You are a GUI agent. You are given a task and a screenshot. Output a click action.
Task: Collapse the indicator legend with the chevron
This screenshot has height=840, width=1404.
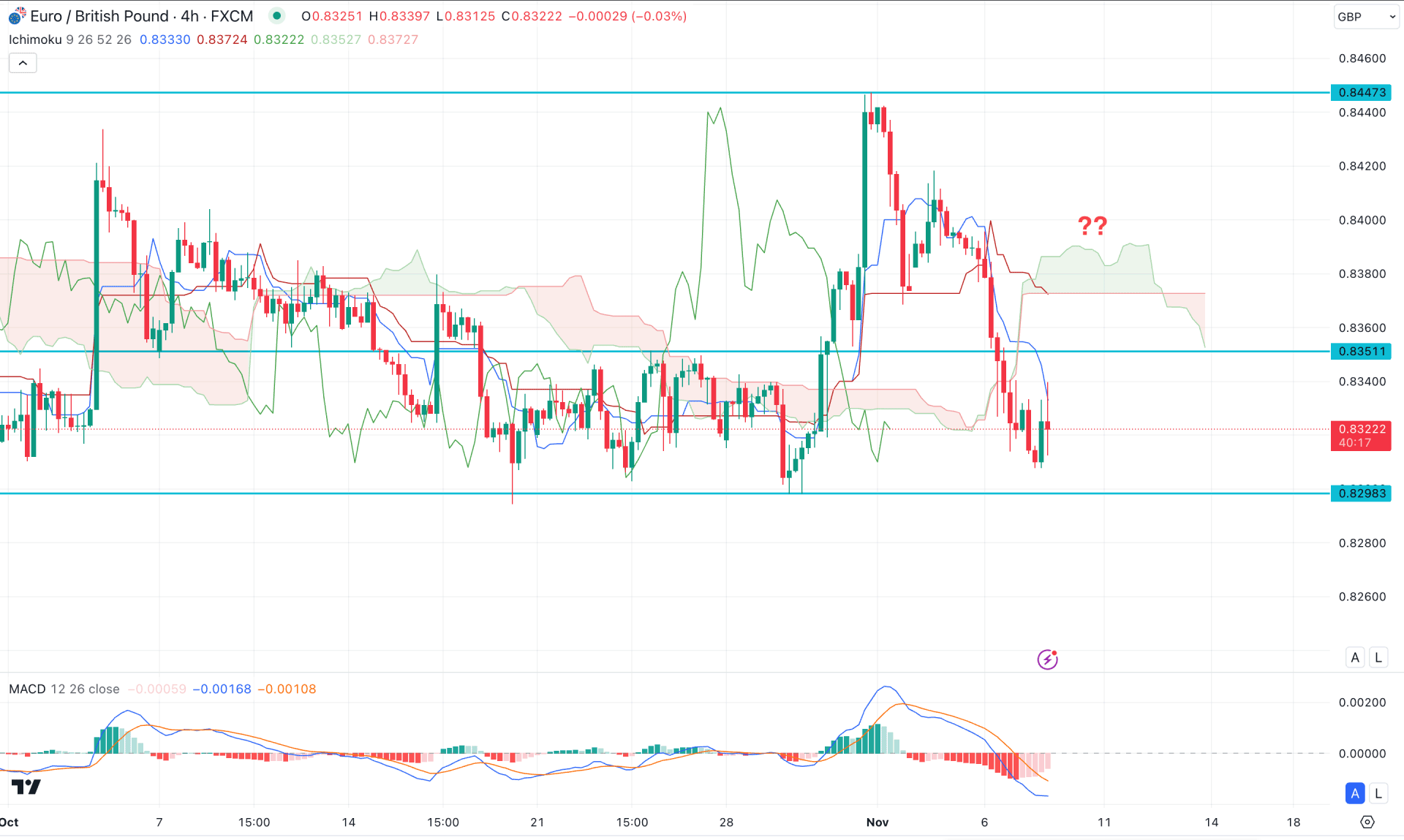pos(23,63)
